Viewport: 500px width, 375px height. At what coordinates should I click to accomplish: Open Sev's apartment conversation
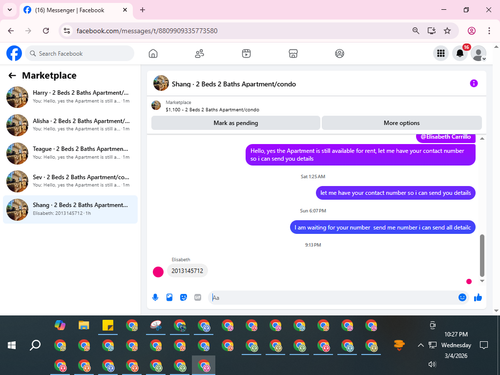coord(70,181)
